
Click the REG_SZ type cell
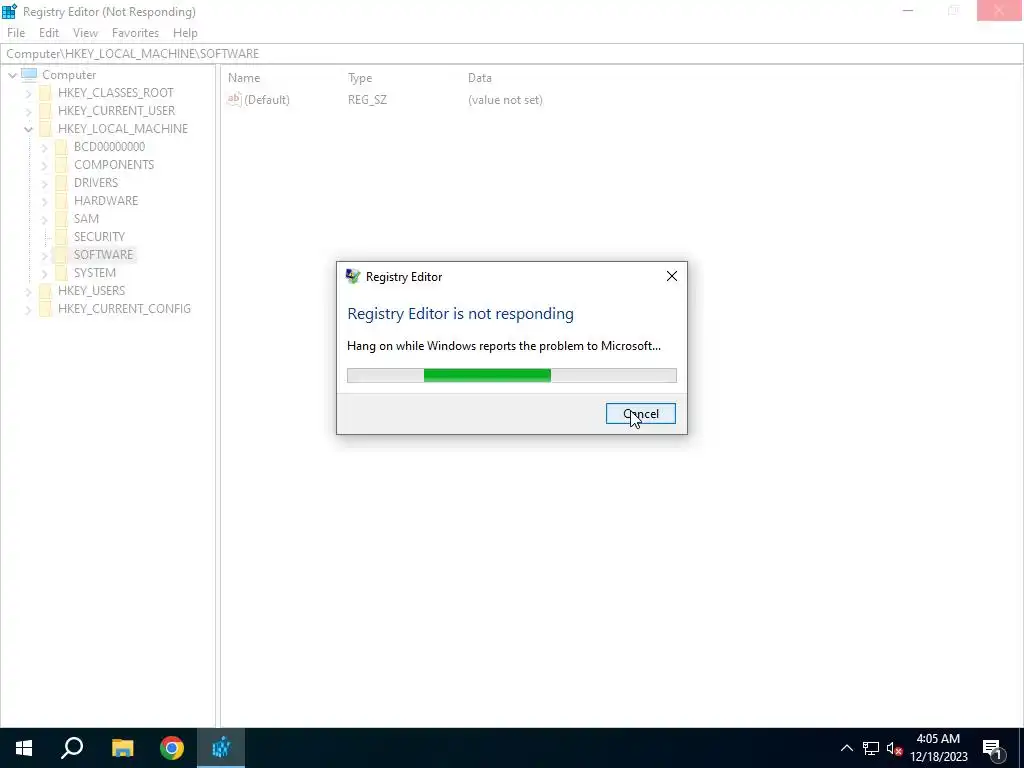(367, 100)
